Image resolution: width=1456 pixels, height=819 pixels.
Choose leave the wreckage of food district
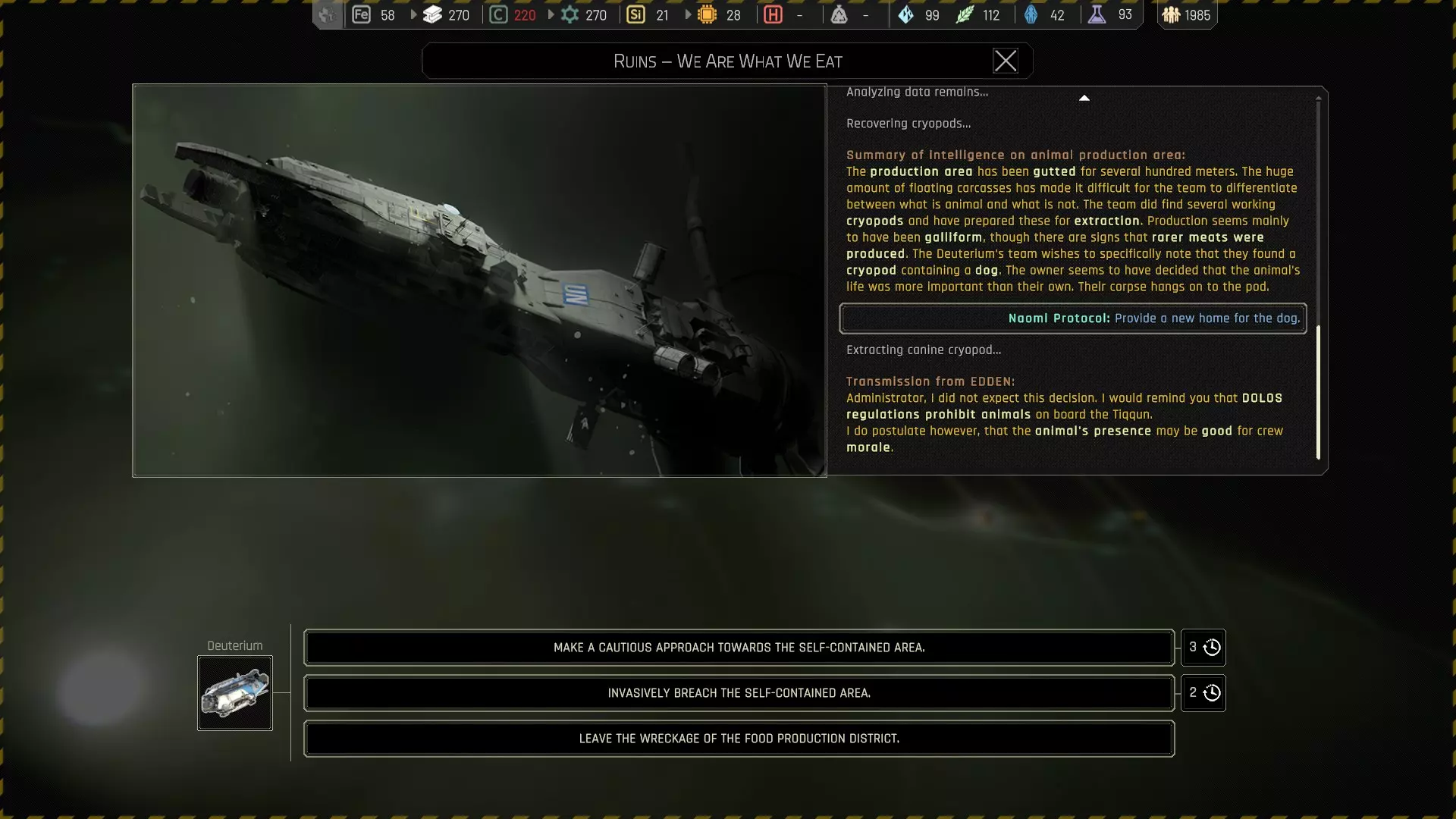click(x=739, y=738)
